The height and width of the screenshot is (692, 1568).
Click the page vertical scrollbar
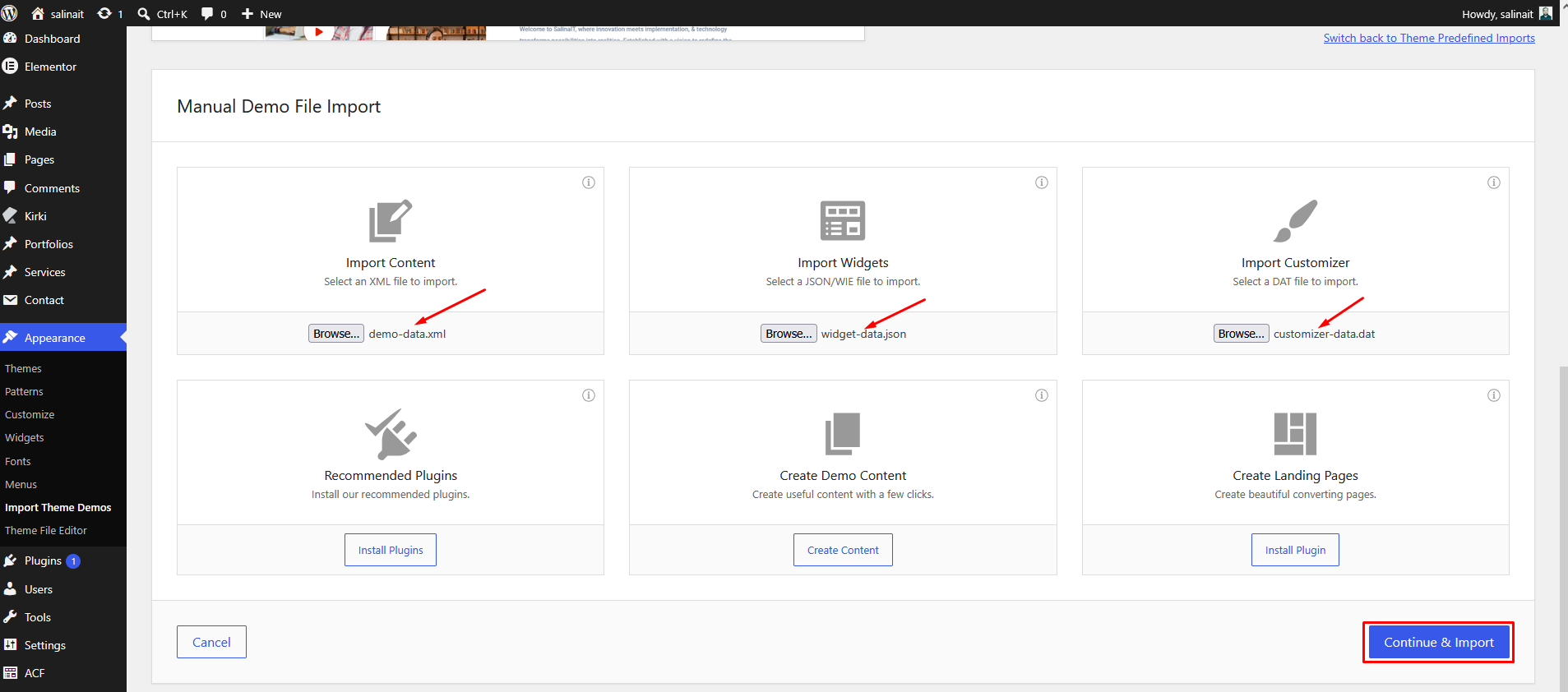pos(1563,526)
